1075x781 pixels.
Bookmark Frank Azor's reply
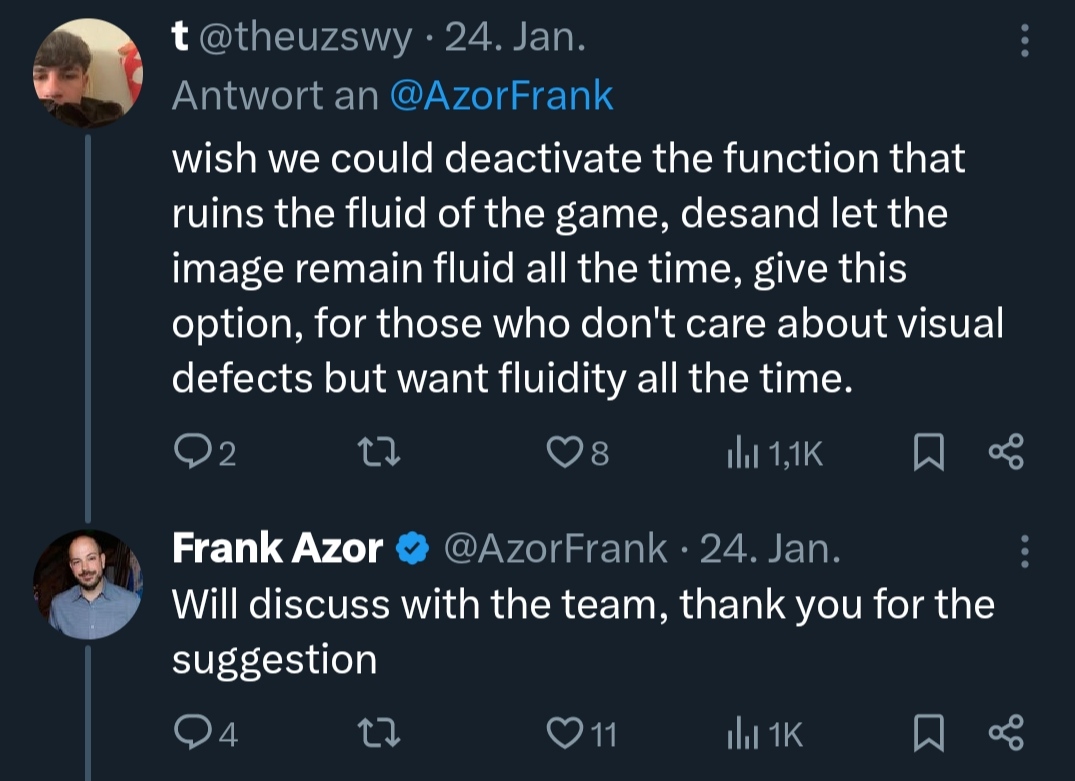click(x=929, y=735)
